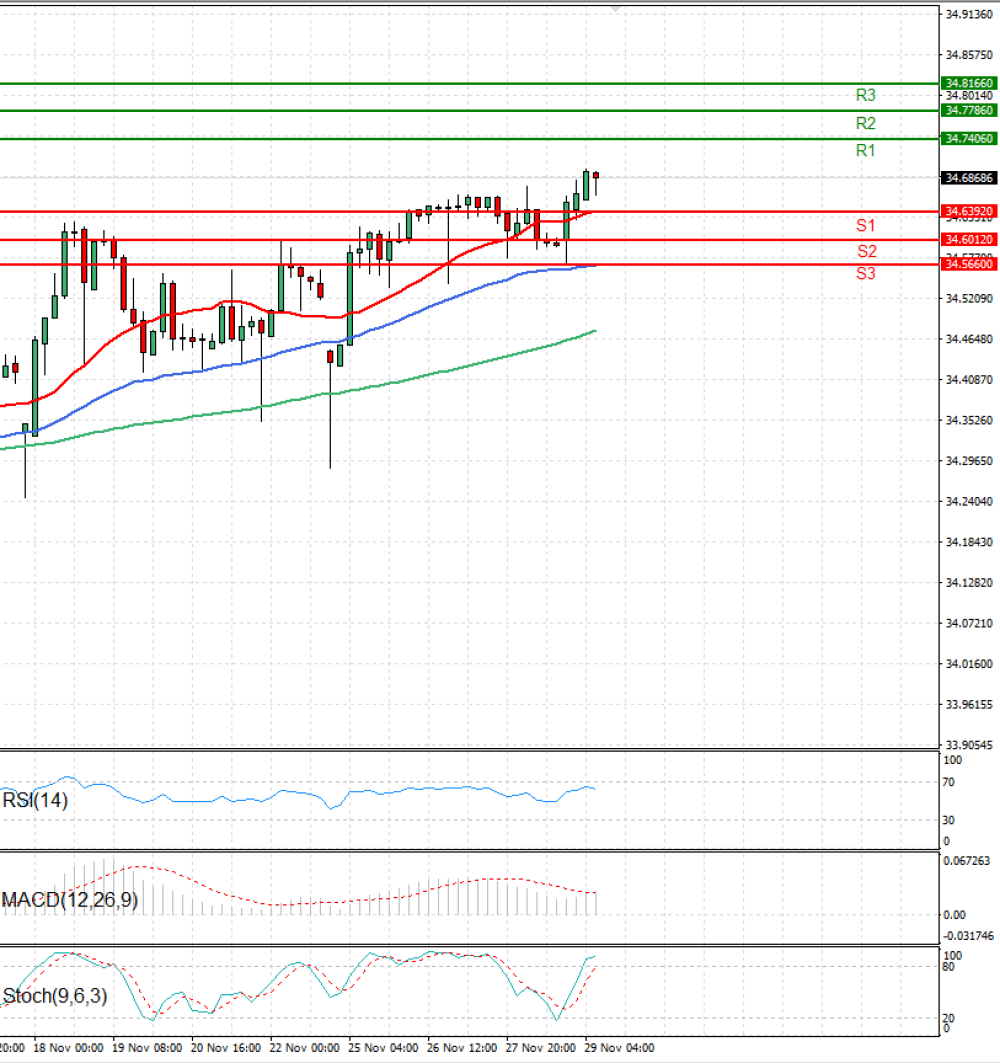Click the green 34.74060 price tag
The width and height of the screenshot is (1000, 1063).
(x=969, y=138)
